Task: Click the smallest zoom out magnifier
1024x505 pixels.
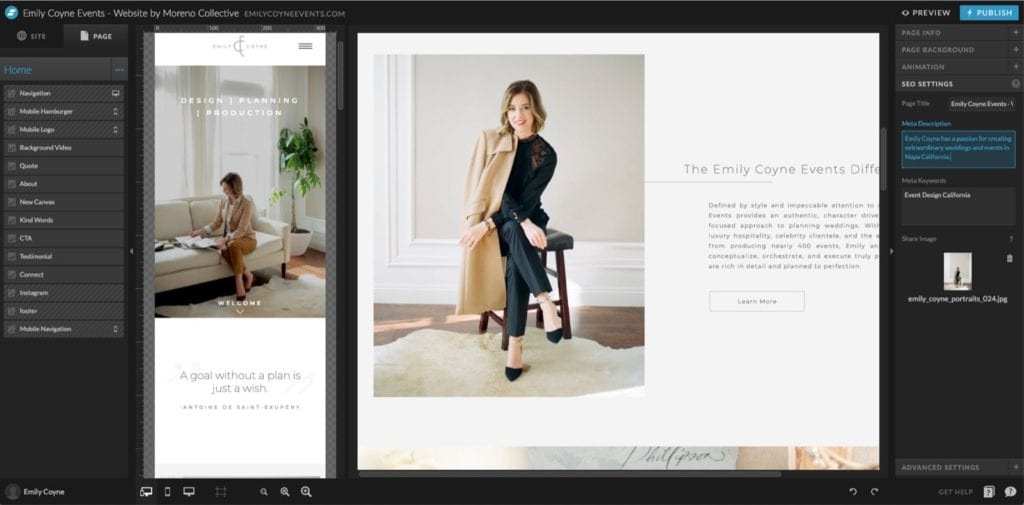Action: tap(264, 492)
